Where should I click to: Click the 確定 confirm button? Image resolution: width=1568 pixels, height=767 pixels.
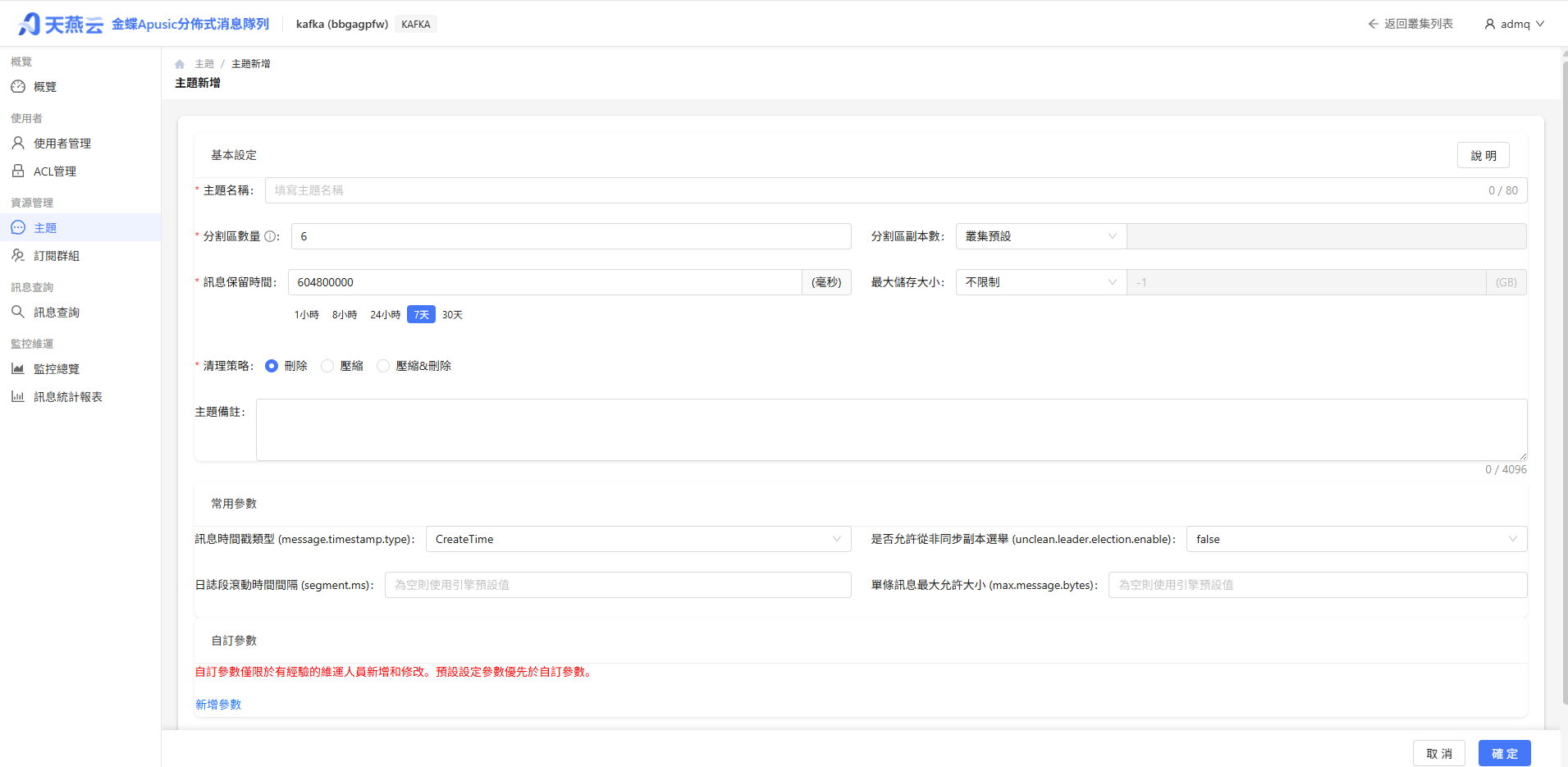1504,753
